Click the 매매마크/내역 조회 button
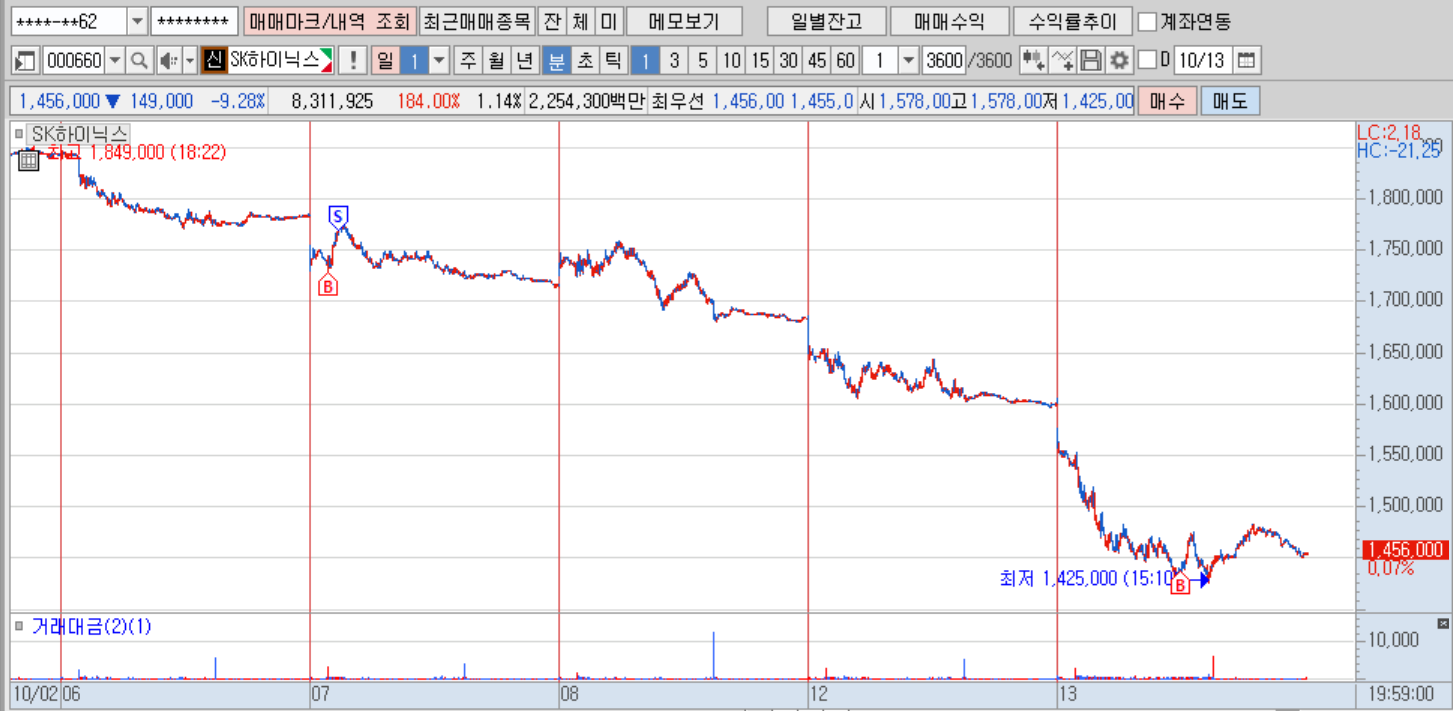 click(x=329, y=21)
